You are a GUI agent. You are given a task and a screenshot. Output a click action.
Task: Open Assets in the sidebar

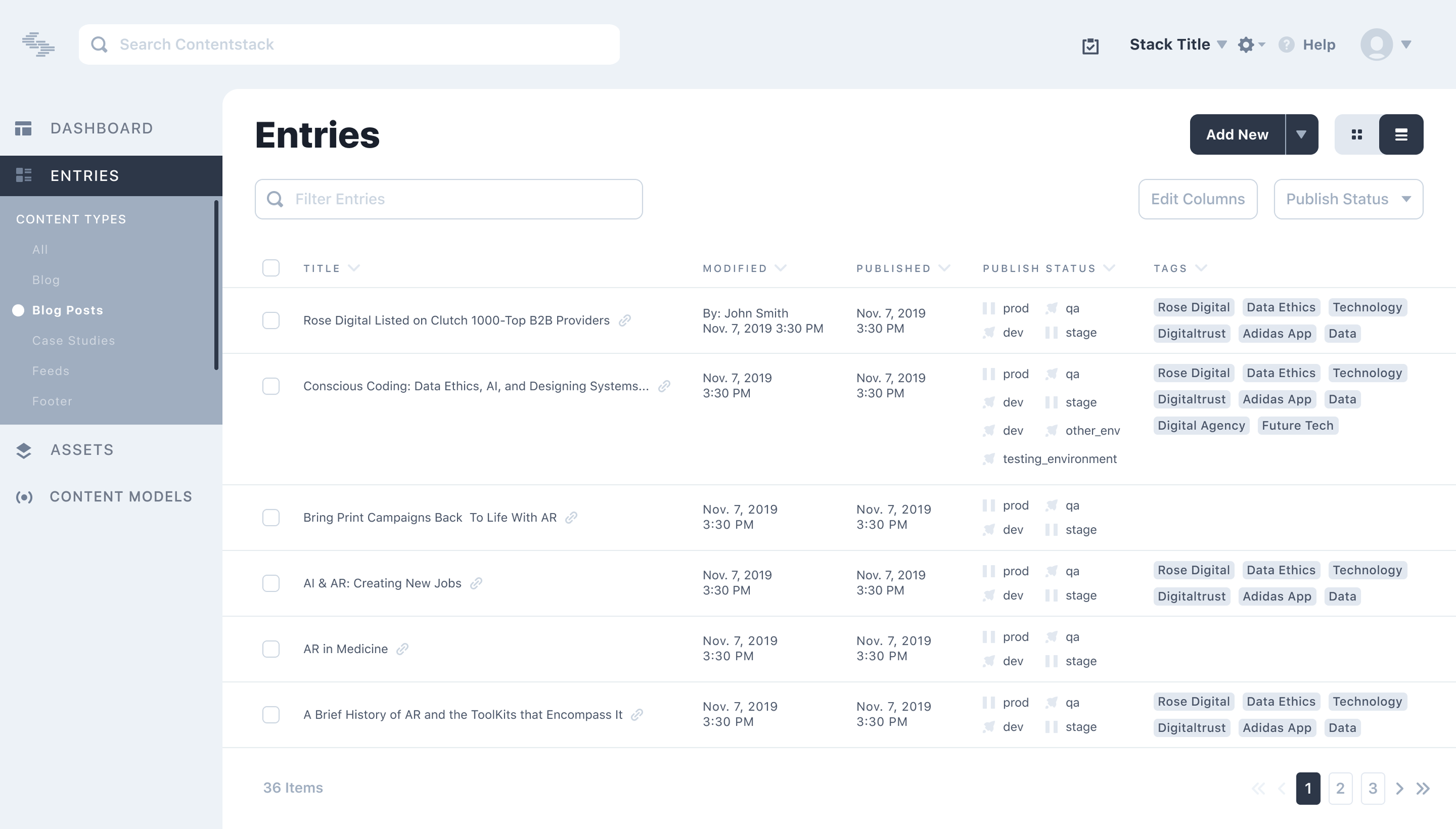click(x=82, y=450)
